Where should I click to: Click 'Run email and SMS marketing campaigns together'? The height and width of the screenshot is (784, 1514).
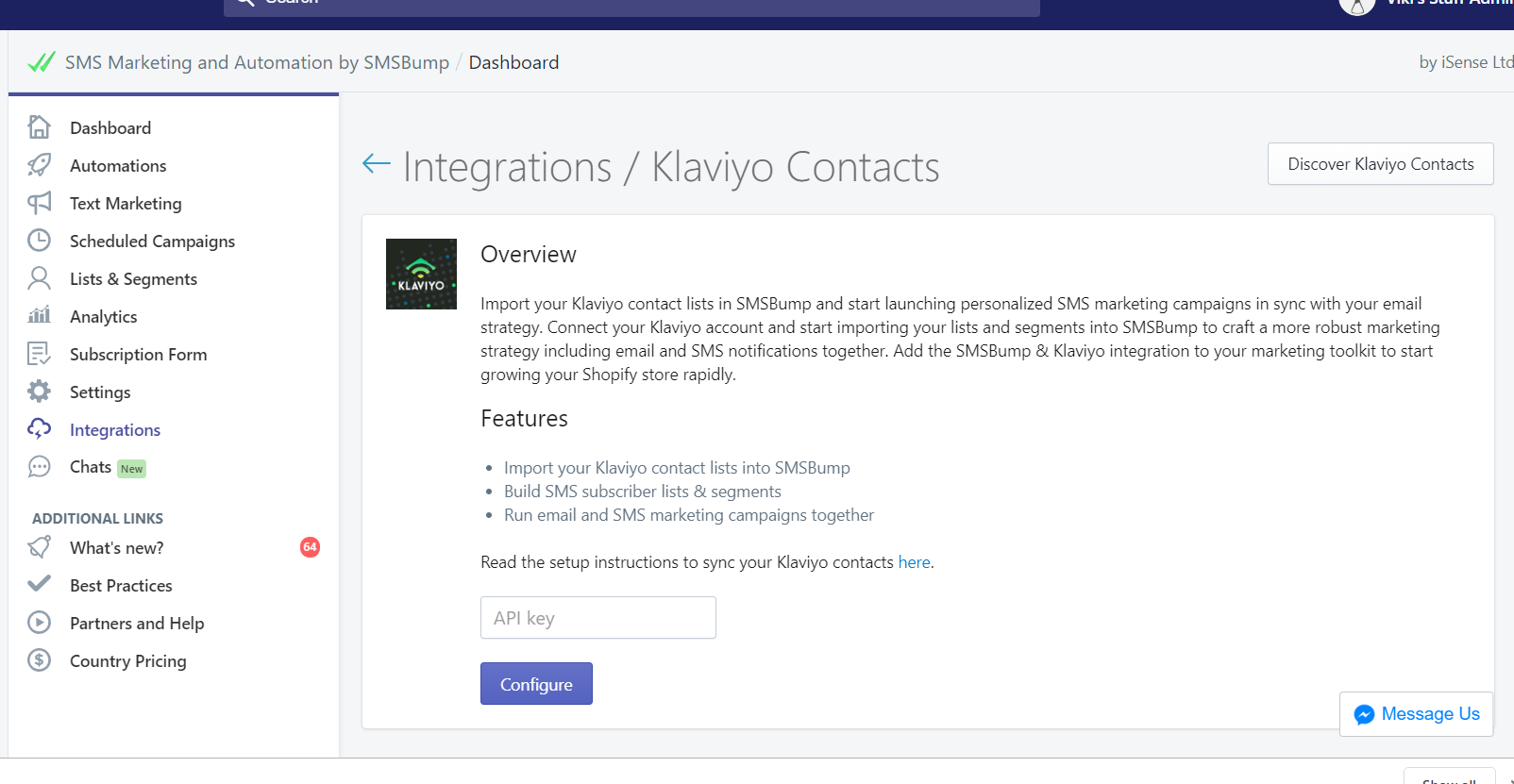click(689, 515)
